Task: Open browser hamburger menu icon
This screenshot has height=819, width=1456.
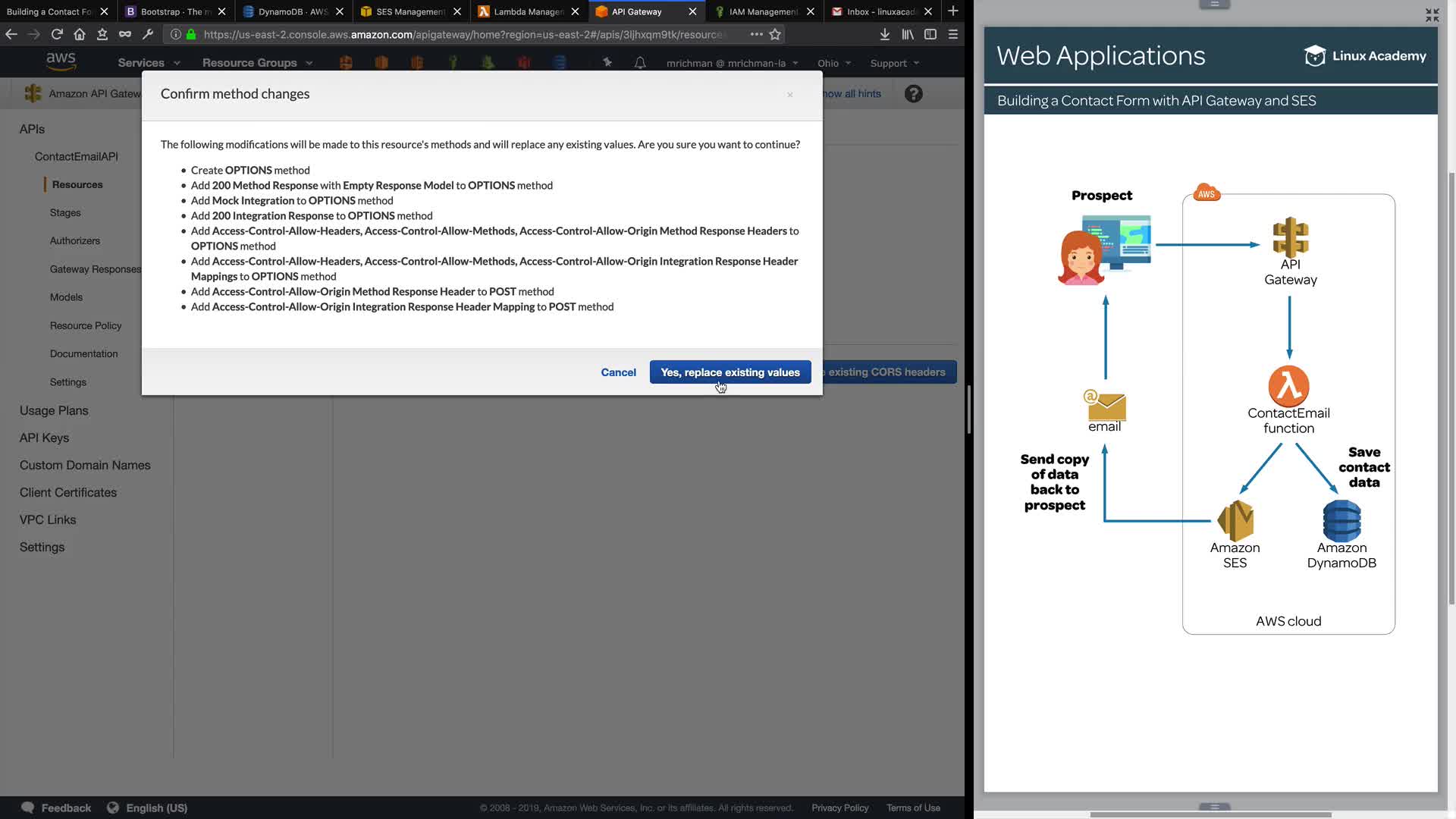Action: point(953,34)
